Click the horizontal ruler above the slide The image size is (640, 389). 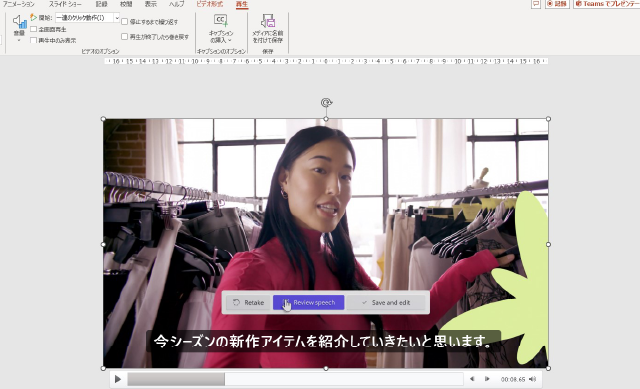click(326, 61)
